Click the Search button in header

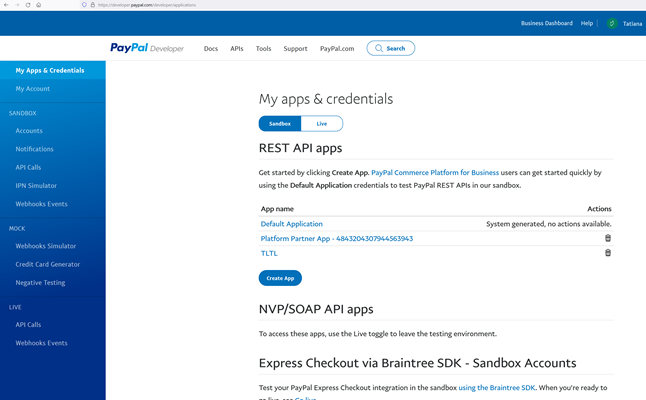(390, 48)
